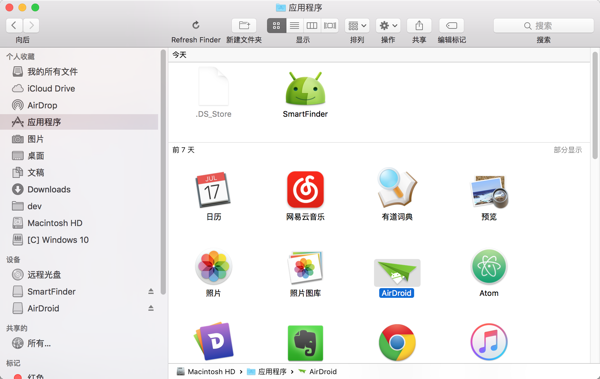The image size is (600, 379).
Task: Click the main content vertical scrollbar
Action: coord(595,105)
